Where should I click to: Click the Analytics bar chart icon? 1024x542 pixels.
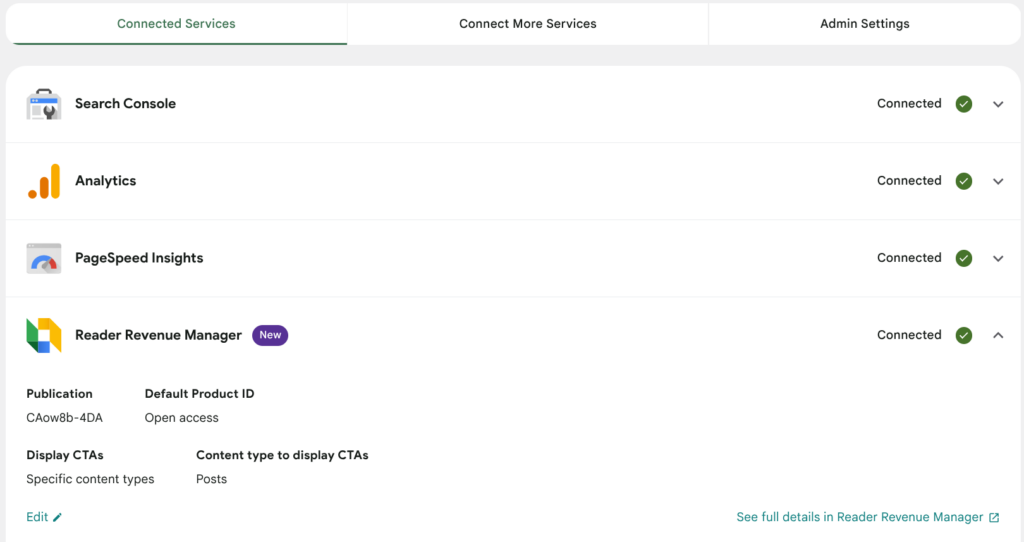point(44,181)
